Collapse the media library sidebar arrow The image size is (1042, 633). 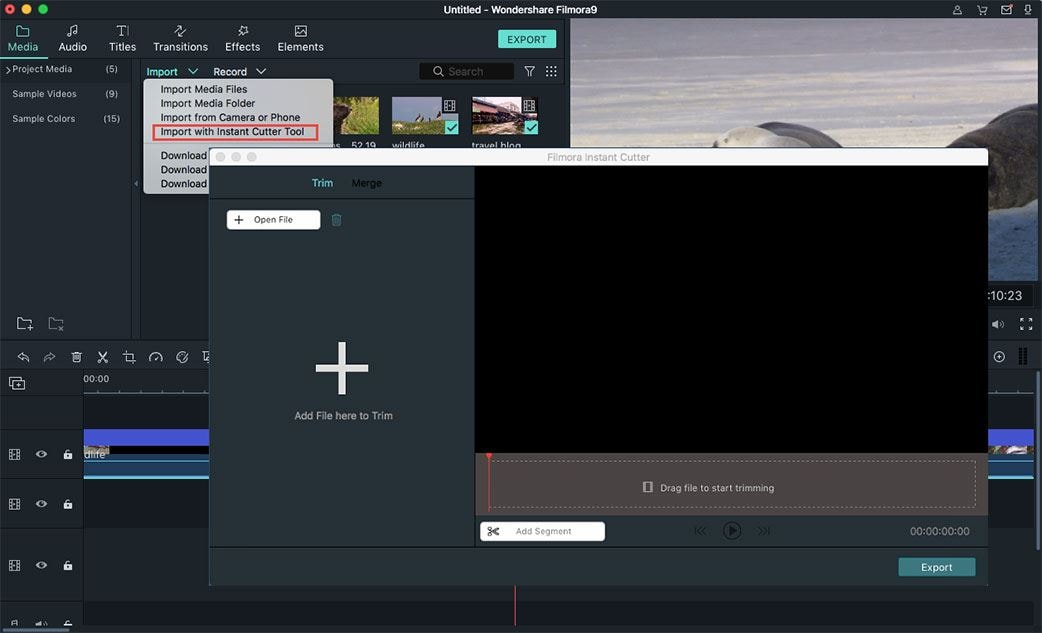136,183
